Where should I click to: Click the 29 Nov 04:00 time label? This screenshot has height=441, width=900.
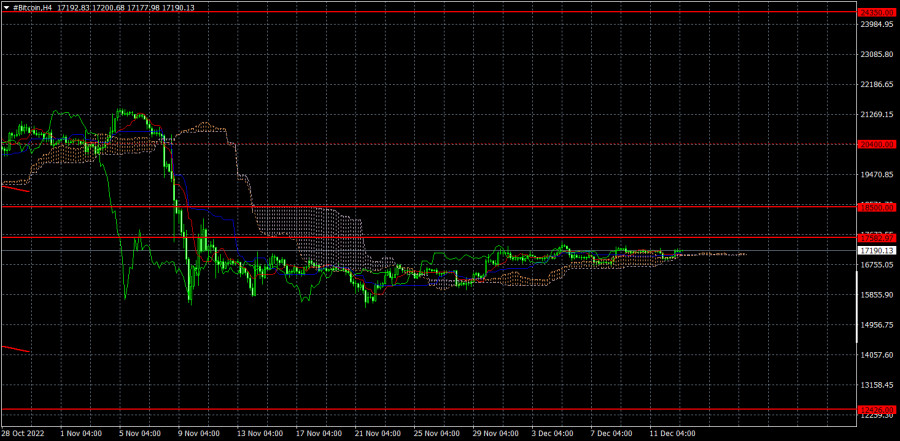[x=497, y=434]
